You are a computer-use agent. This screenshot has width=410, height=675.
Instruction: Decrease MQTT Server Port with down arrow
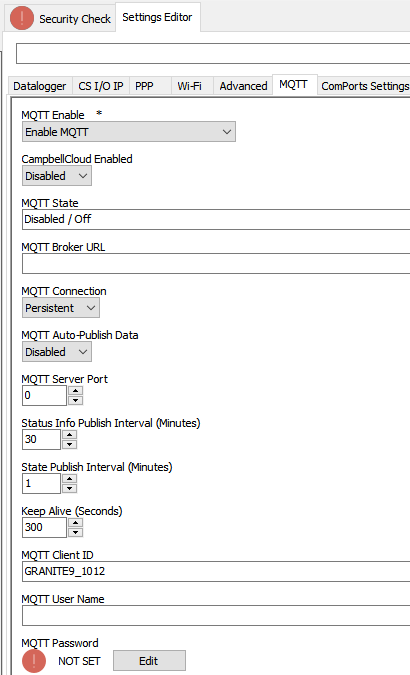click(75, 400)
